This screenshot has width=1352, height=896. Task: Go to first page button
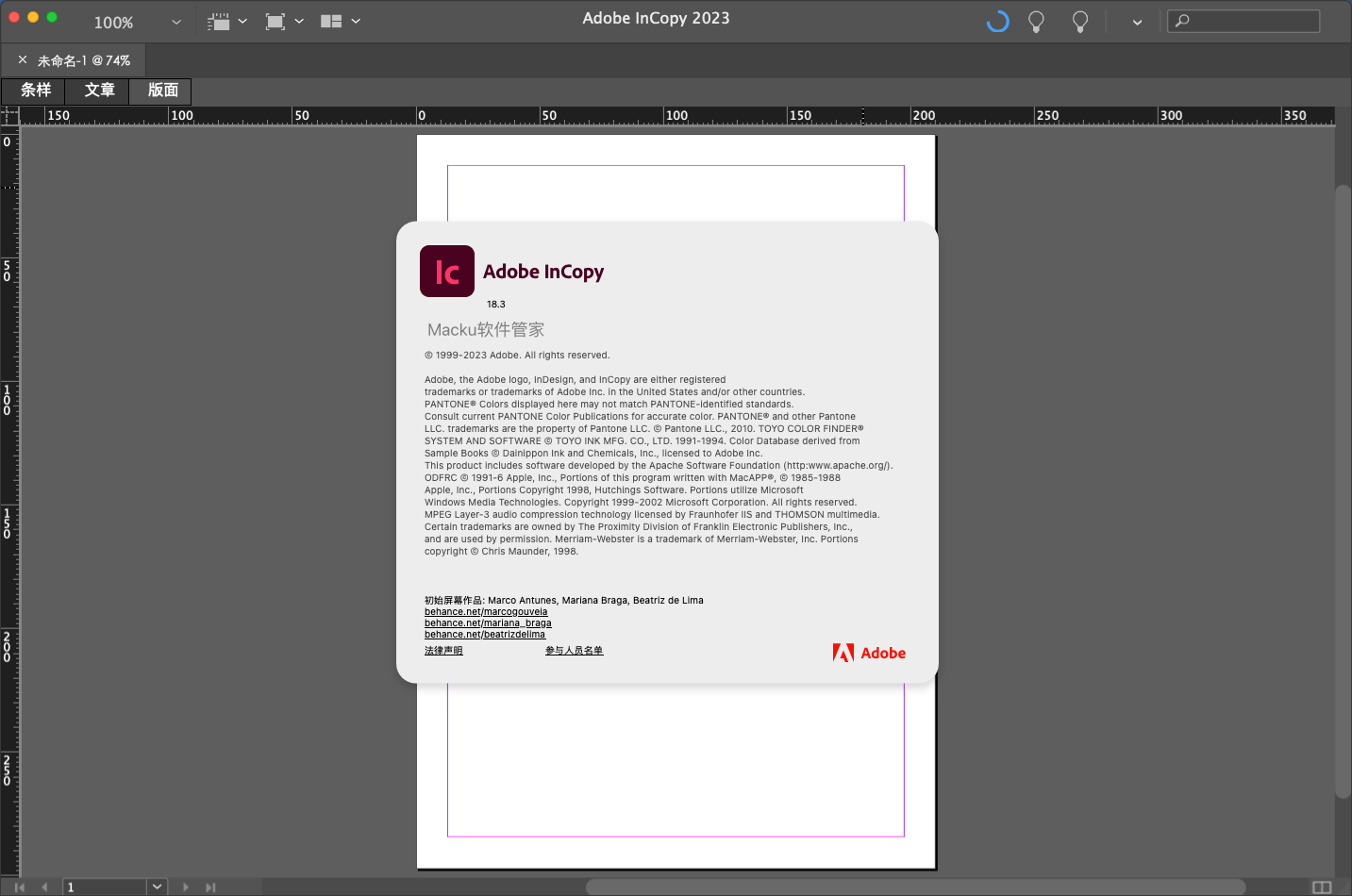pos(20,888)
